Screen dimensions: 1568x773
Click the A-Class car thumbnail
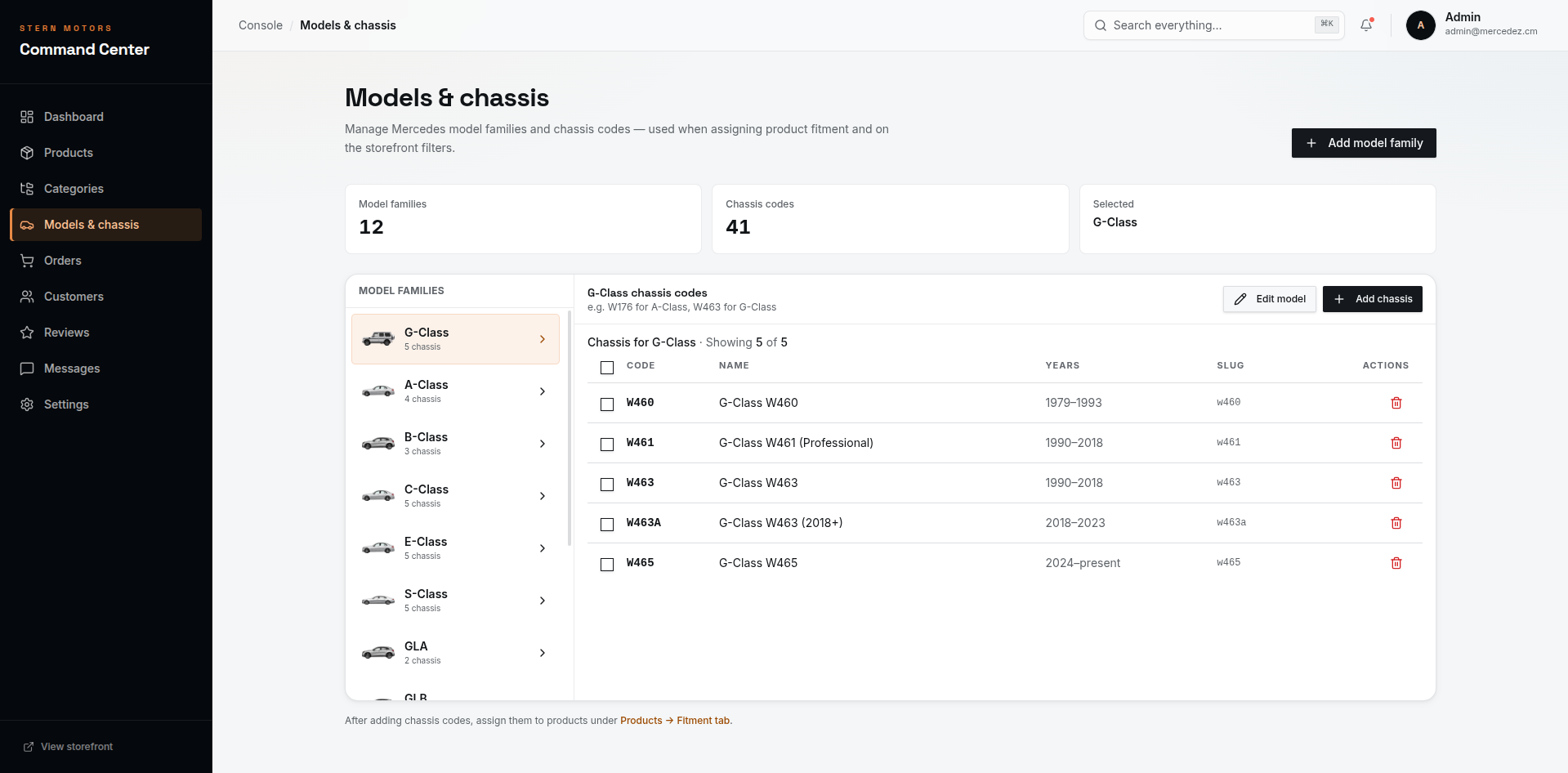pyautogui.click(x=378, y=391)
